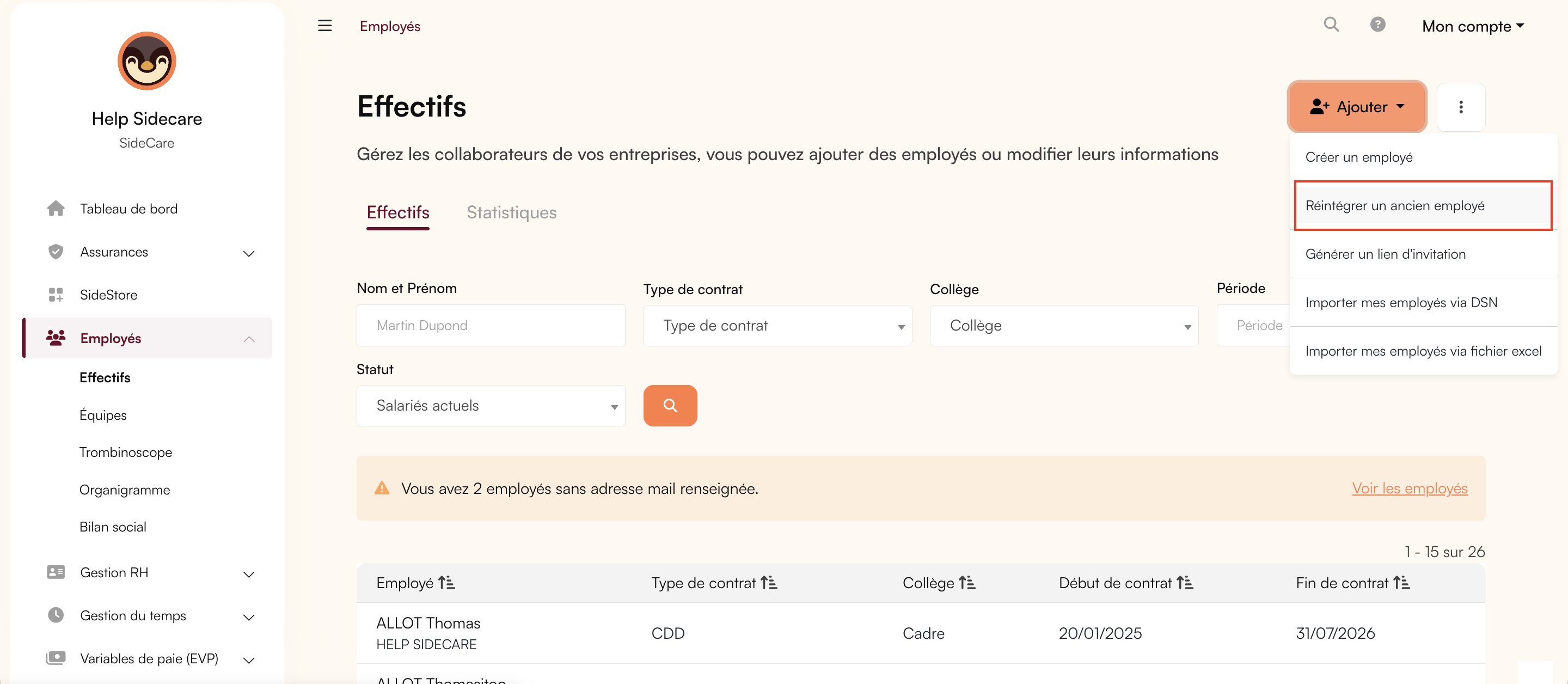Open the search magnifier in top bar
This screenshot has height=684, width=1568.
click(1331, 25)
